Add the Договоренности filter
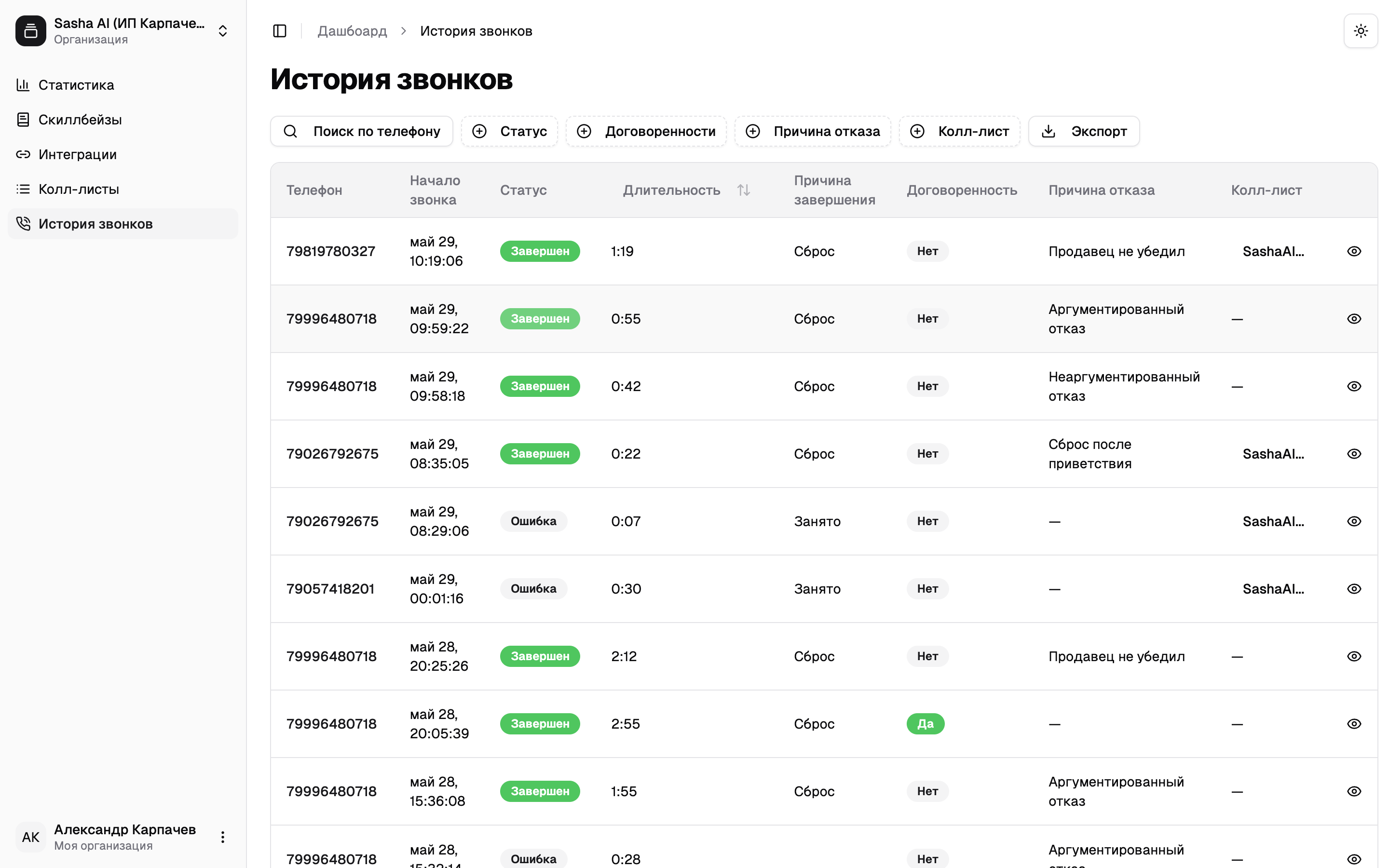Screen dimensions: 1389x868 (646, 132)
